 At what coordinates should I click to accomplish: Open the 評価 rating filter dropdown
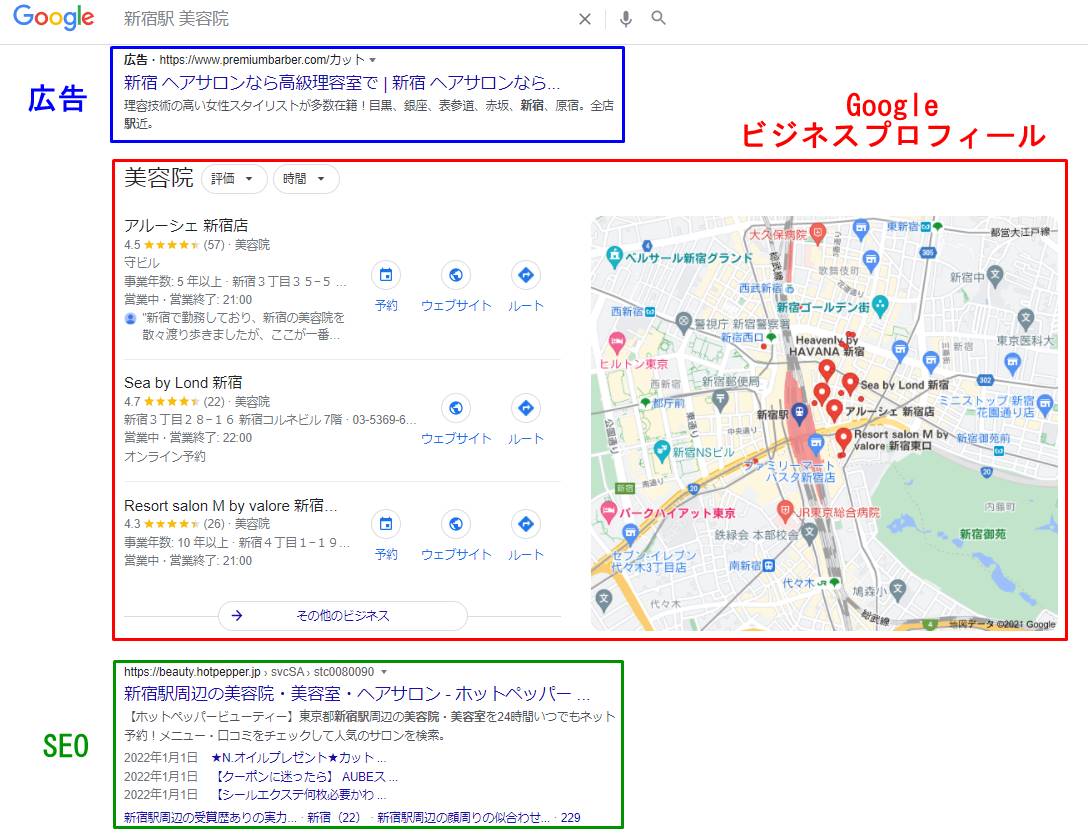[234, 179]
